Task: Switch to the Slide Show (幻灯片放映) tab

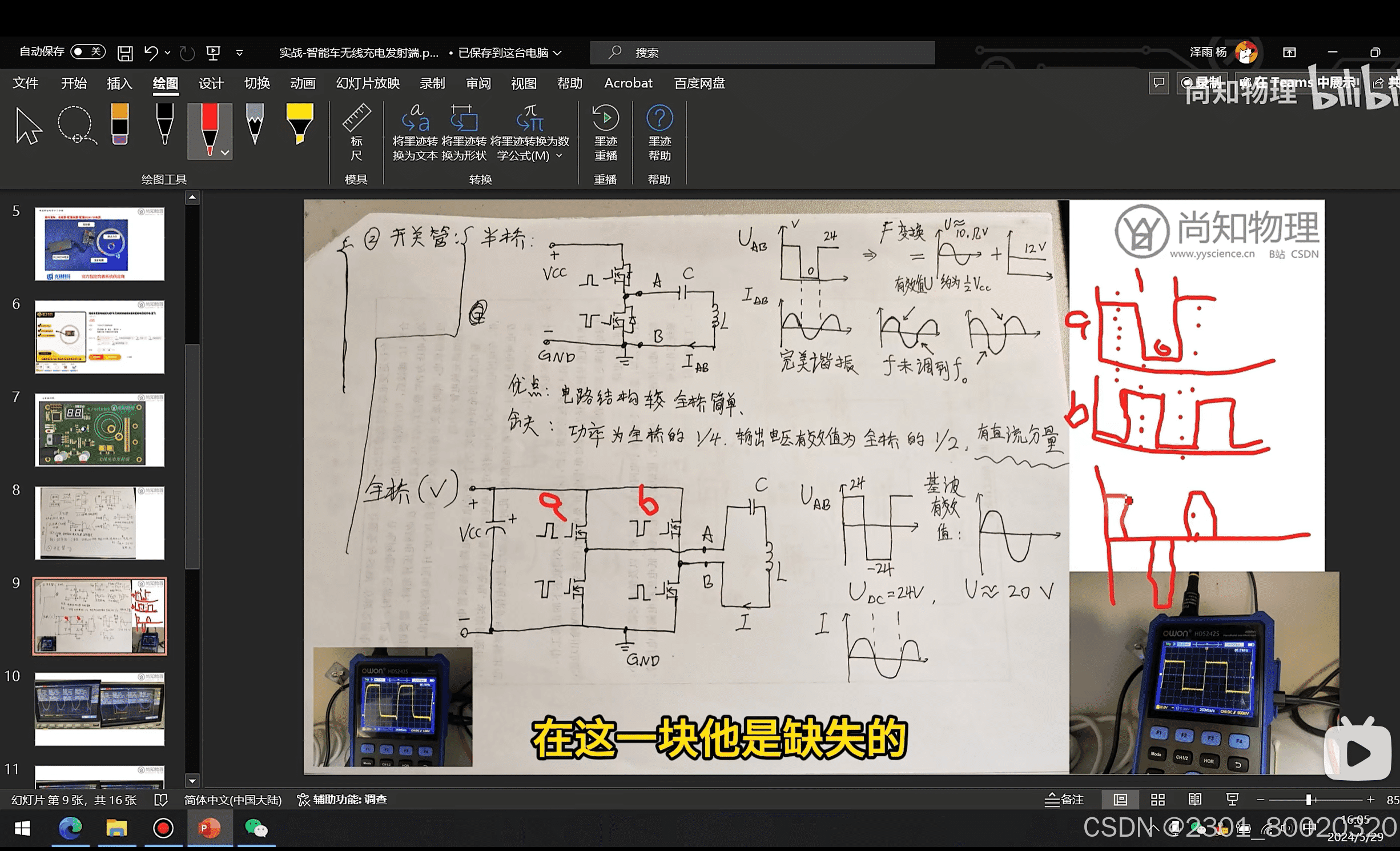Action: 367,83
